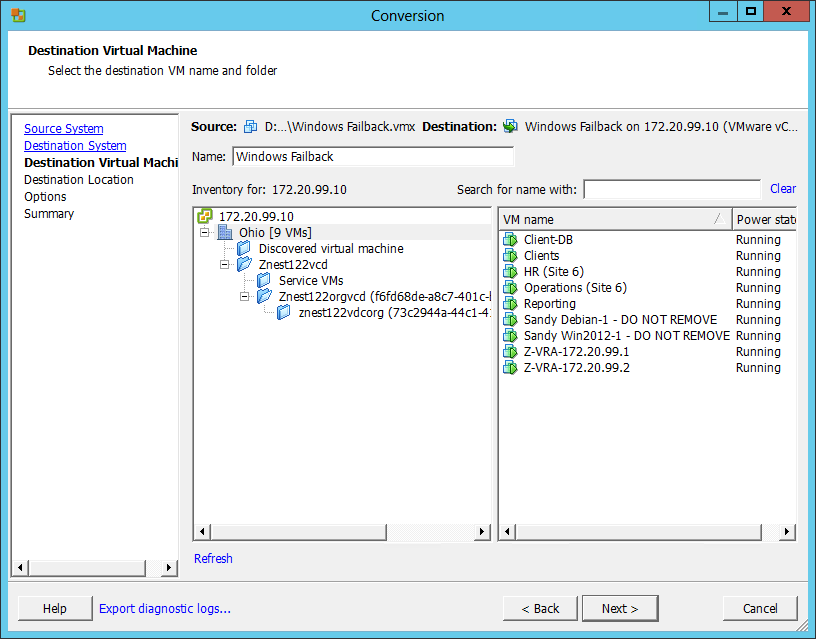Click the HR (Site 6) VM icon
Screen dimensions: 816x639
pos(510,272)
